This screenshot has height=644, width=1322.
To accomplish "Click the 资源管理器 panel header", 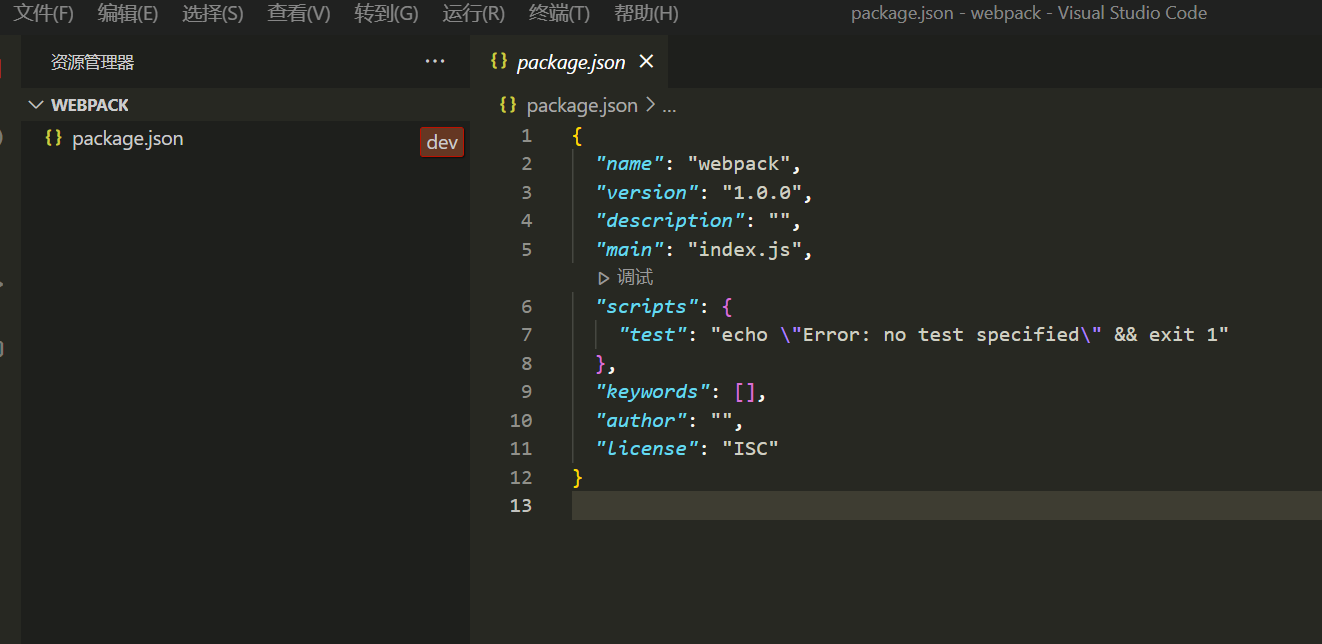I will [x=91, y=61].
